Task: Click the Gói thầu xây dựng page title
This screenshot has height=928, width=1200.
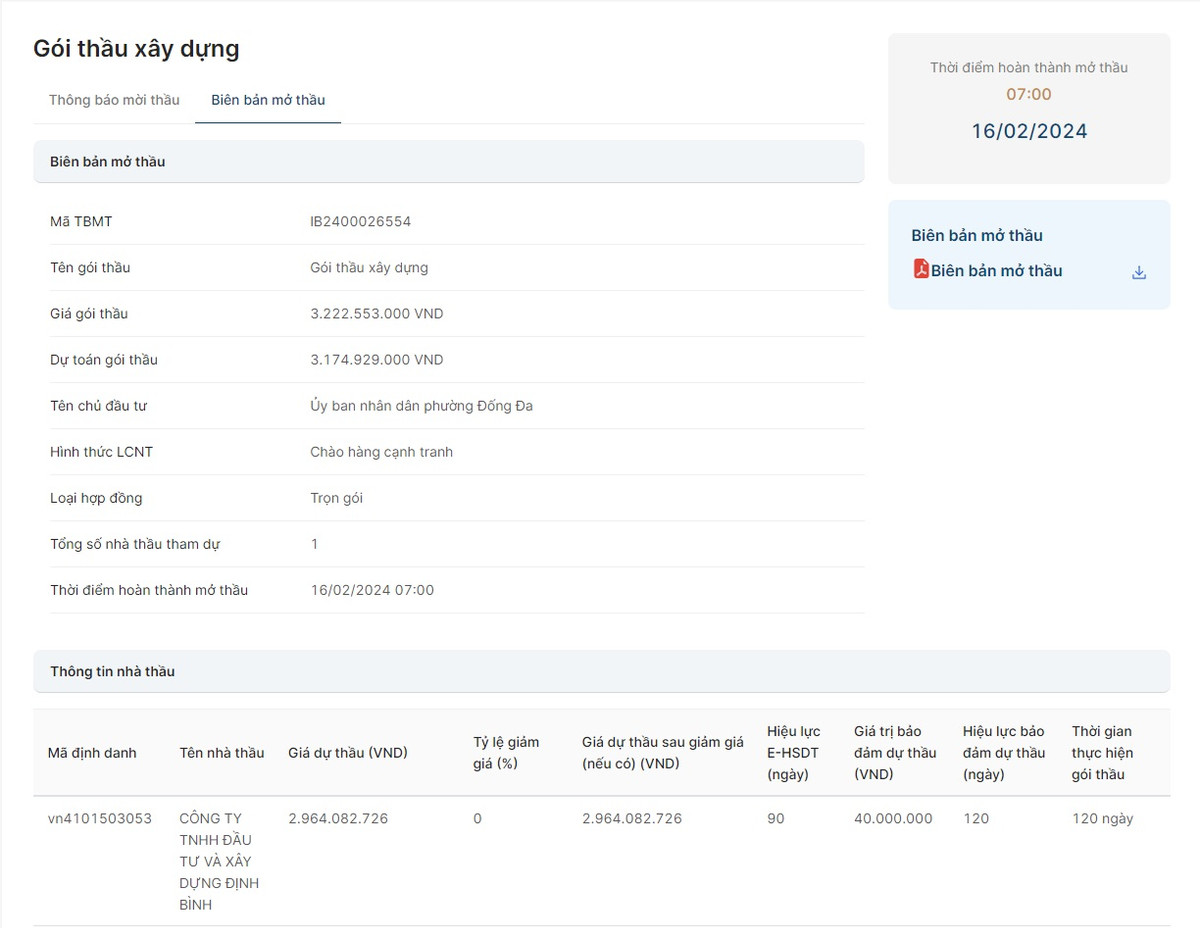Action: click(136, 48)
